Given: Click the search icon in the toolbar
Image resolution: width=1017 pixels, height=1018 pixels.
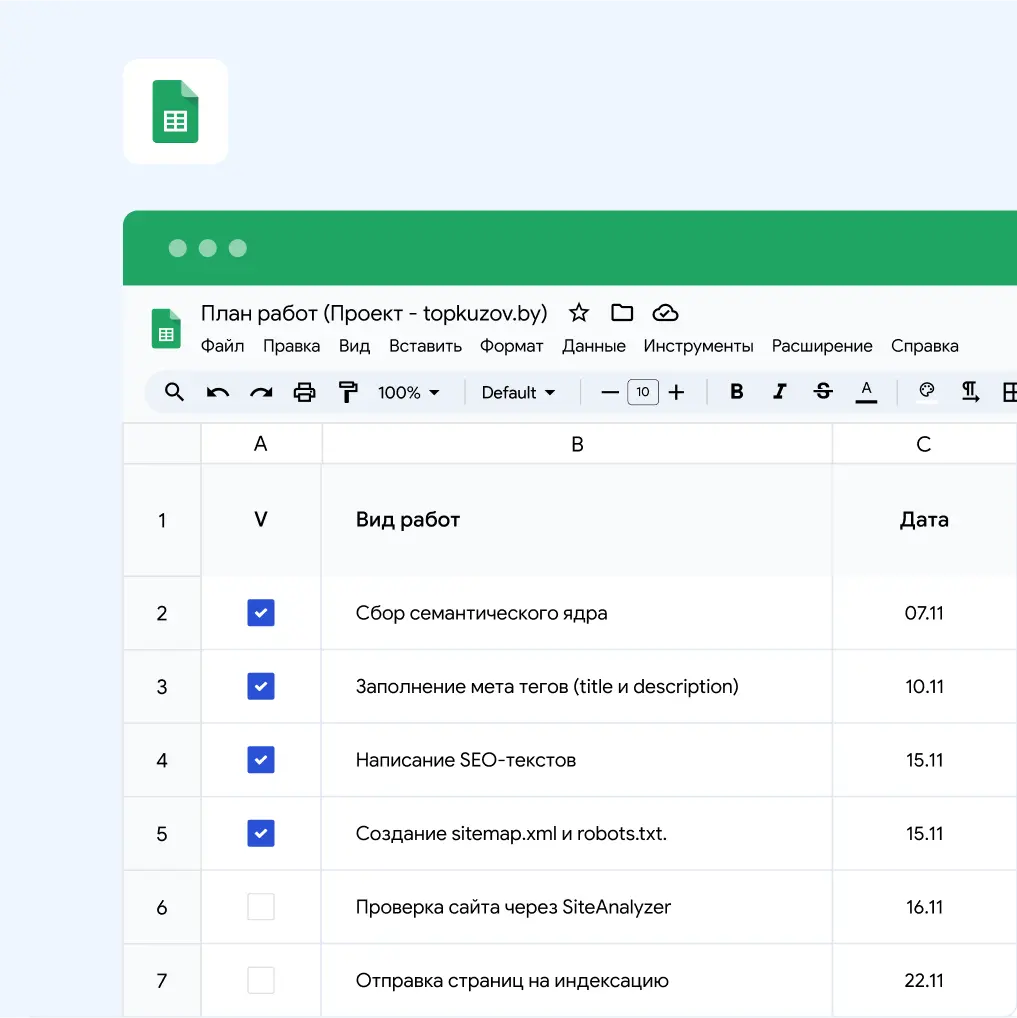Looking at the screenshot, I should point(173,392).
